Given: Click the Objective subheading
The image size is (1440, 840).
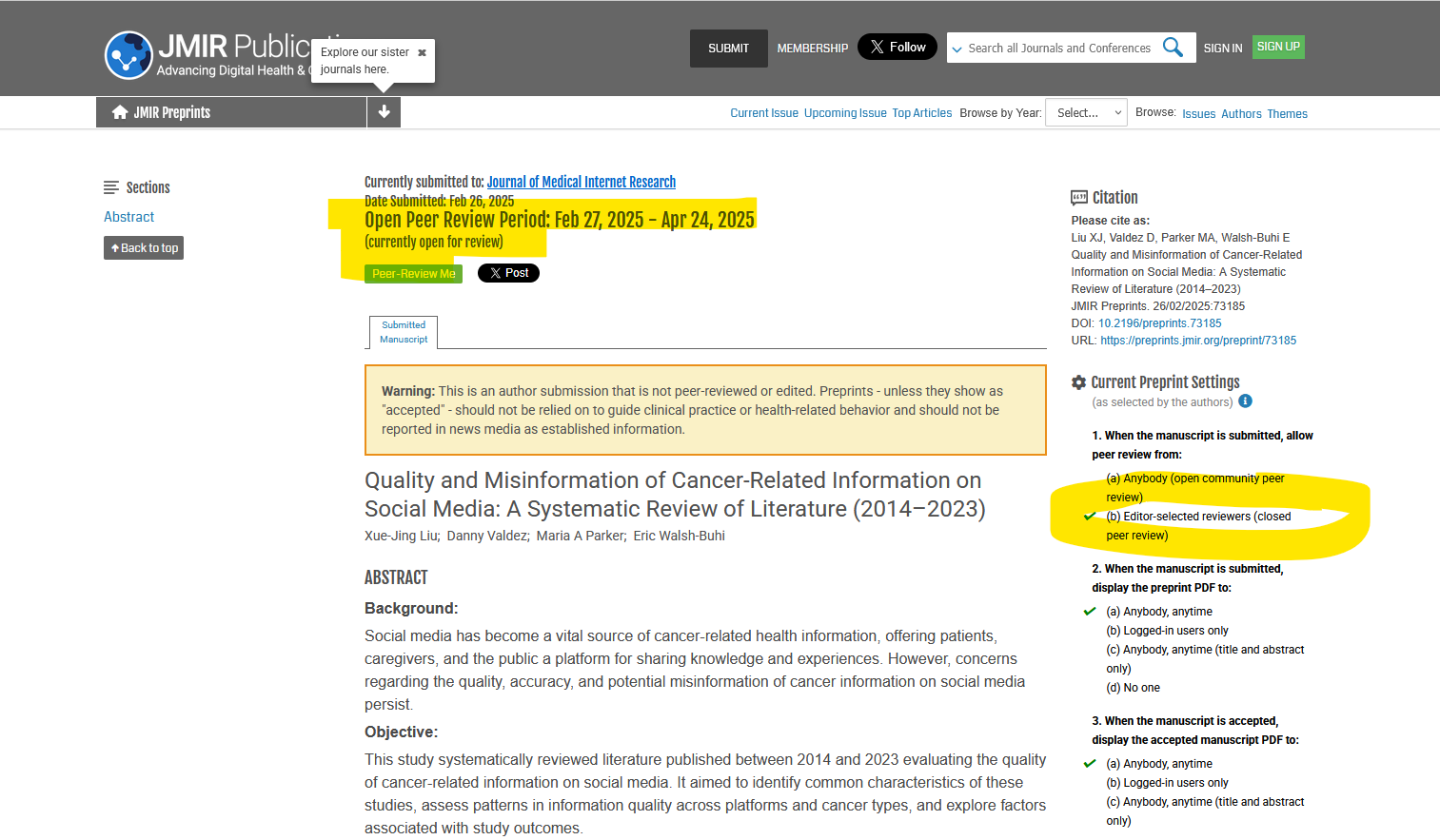Looking at the screenshot, I should click(x=401, y=733).
